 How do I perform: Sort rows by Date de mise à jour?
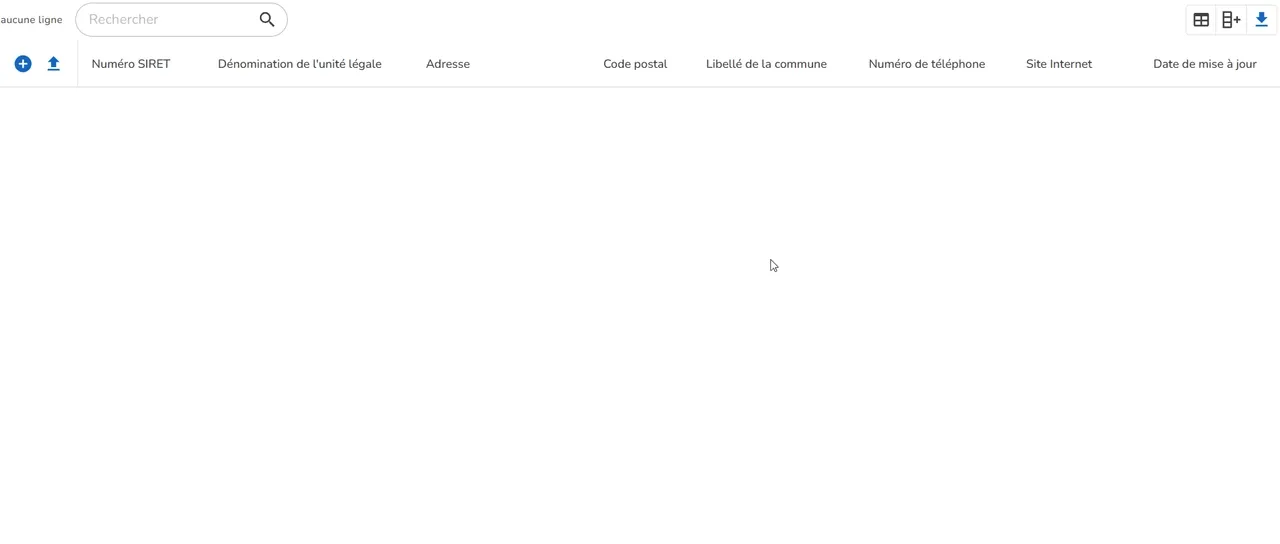click(x=1205, y=64)
